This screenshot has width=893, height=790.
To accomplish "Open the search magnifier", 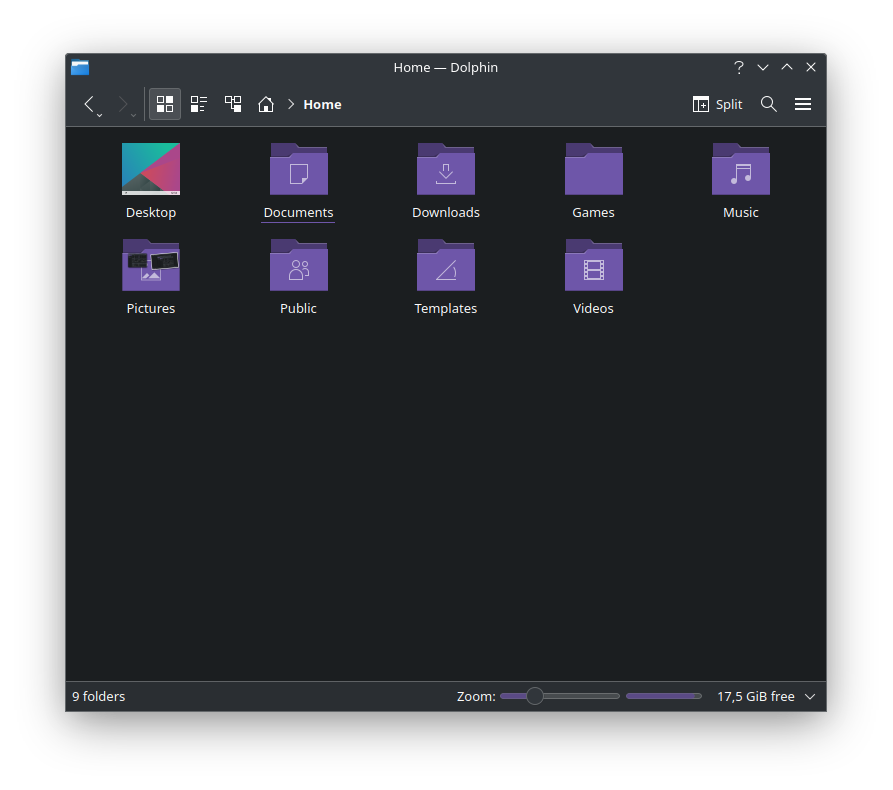I will [769, 104].
